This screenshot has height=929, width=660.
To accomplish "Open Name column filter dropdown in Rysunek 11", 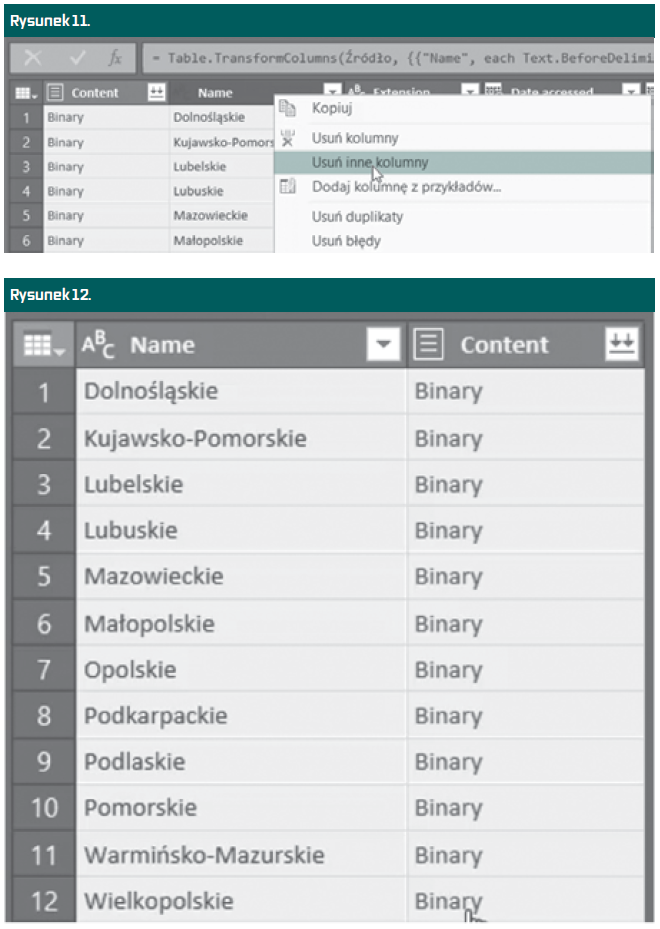I will (x=332, y=91).
